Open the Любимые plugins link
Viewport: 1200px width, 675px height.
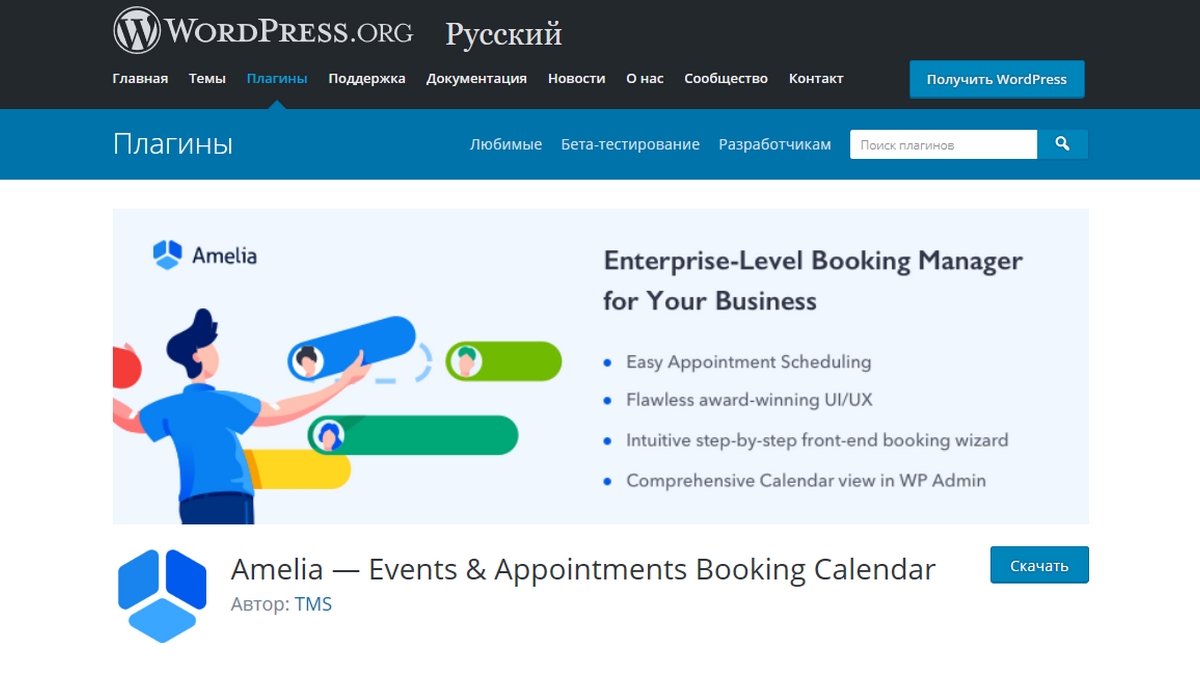tap(506, 144)
